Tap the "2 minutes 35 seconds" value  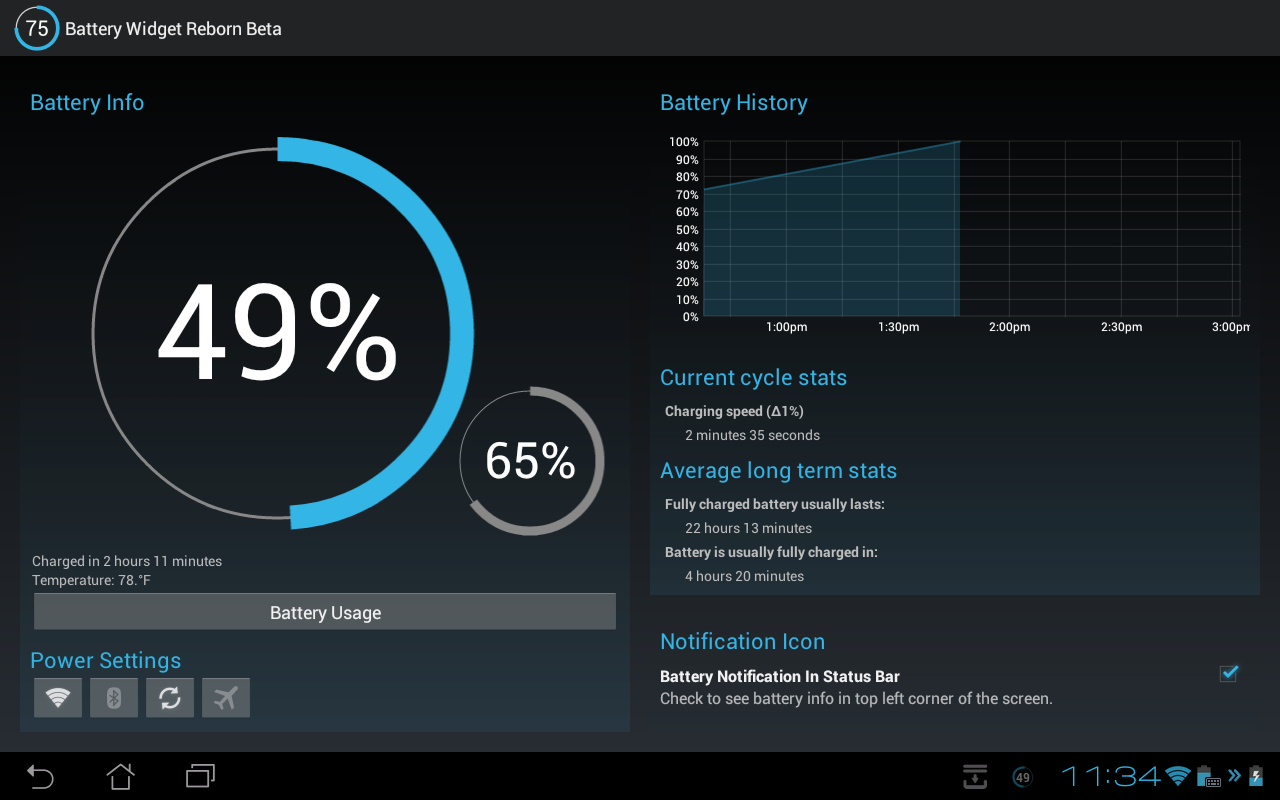coord(752,435)
